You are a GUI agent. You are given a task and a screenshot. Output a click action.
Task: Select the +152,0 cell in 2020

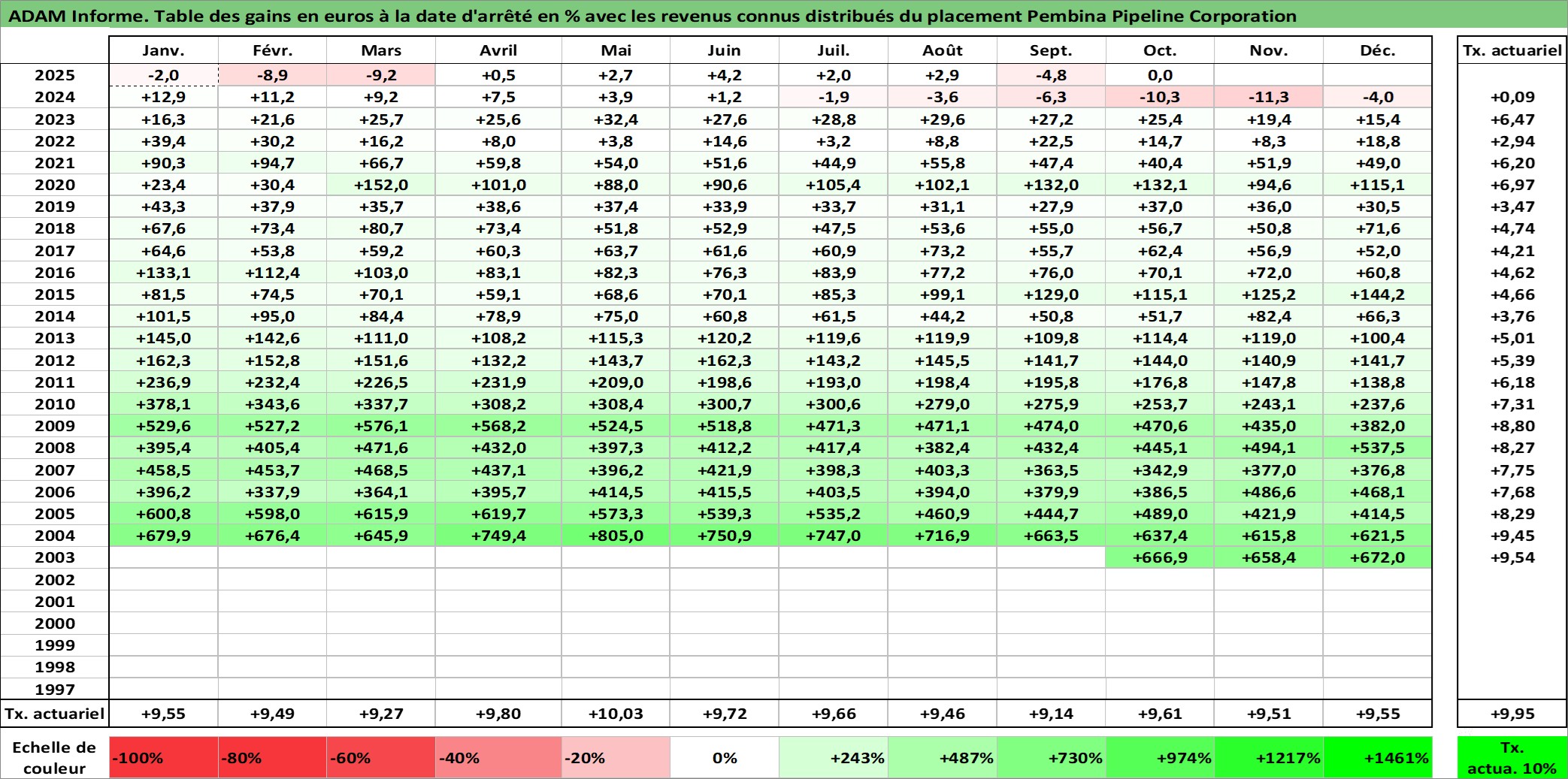point(381,185)
